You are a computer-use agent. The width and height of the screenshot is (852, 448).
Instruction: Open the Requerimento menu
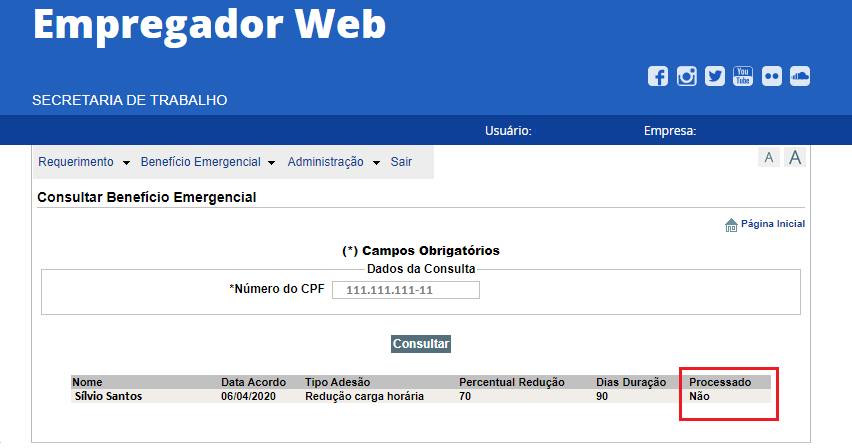[x=76, y=162]
